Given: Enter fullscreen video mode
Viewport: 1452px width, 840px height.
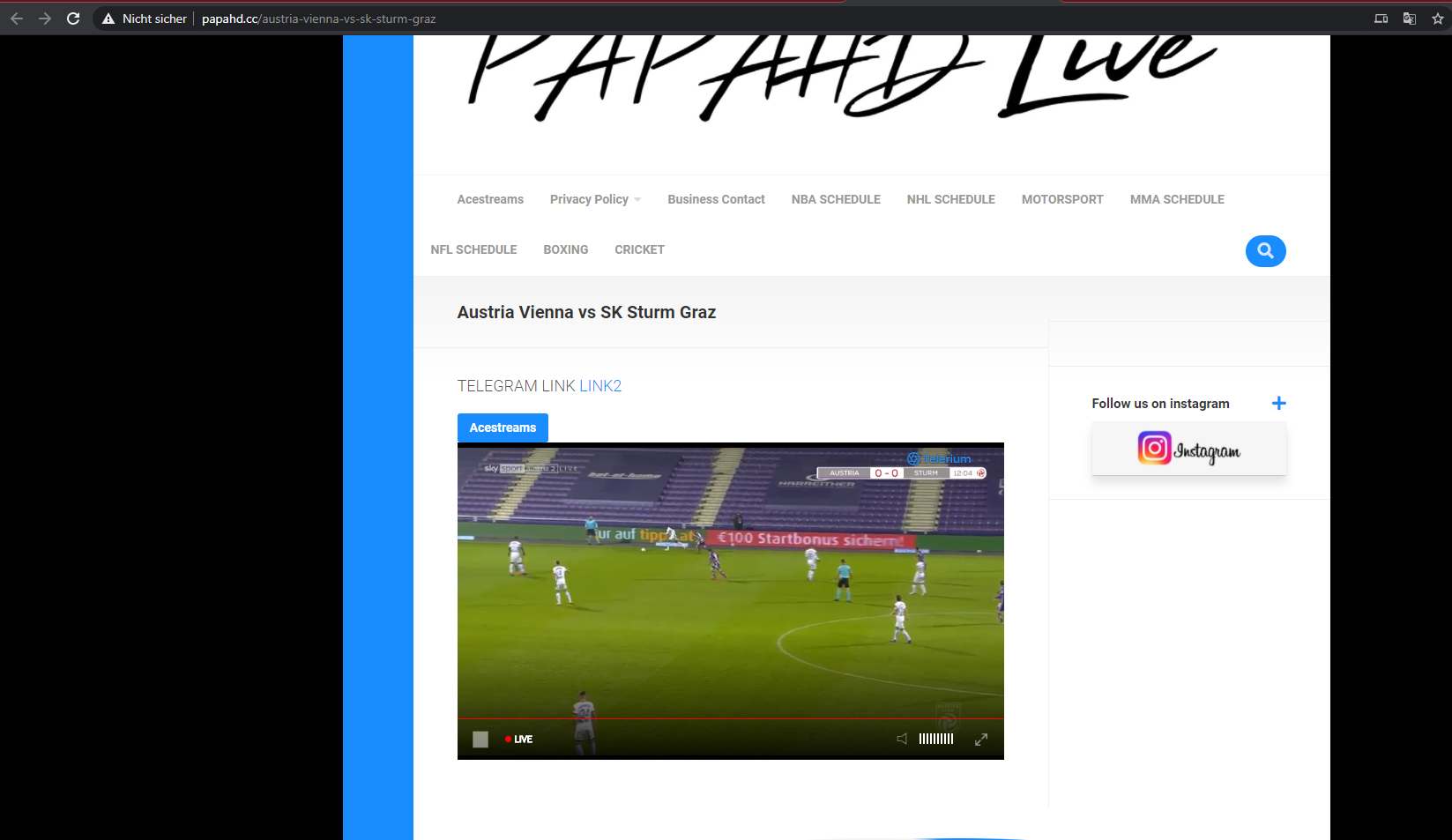Looking at the screenshot, I should 981,740.
